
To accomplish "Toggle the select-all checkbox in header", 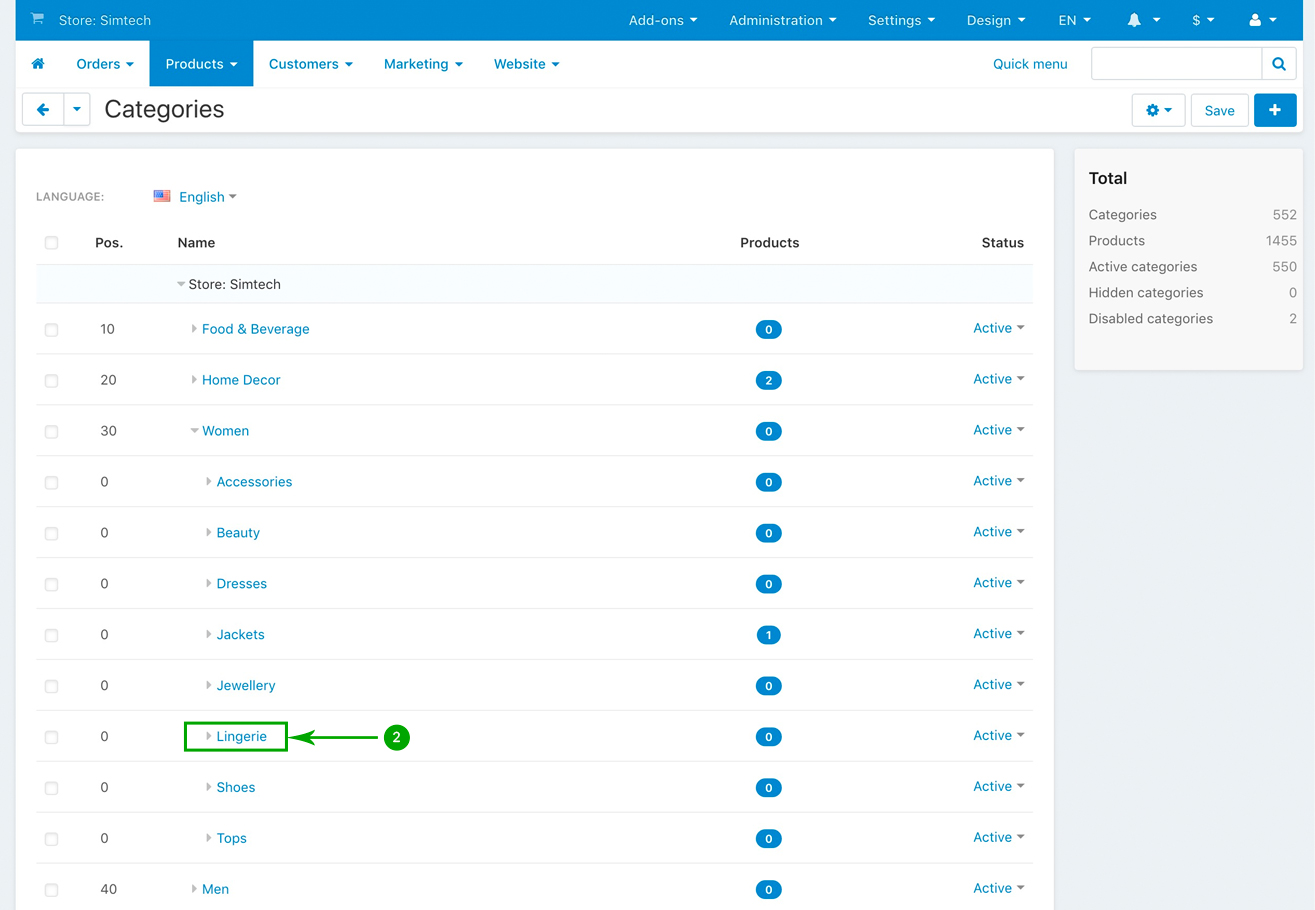I will [x=51, y=243].
